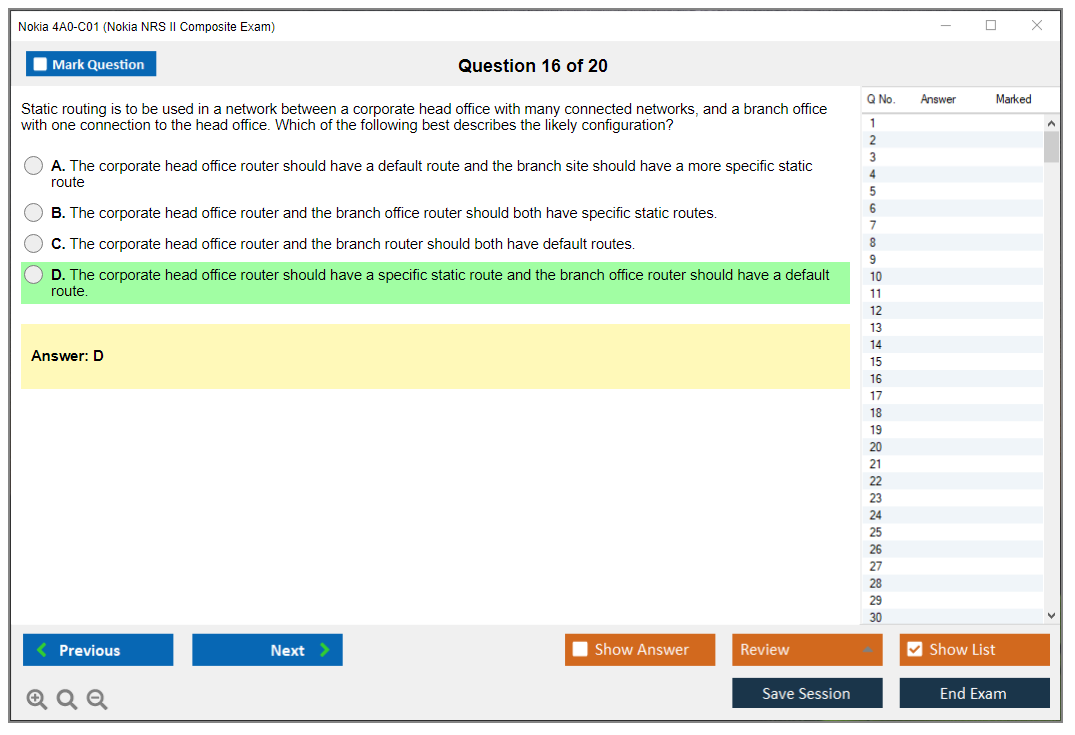The height and width of the screenshot is (735, 1075).
Task: Click the zoom in magnifier icon
Action: click(x=37, y=700)
